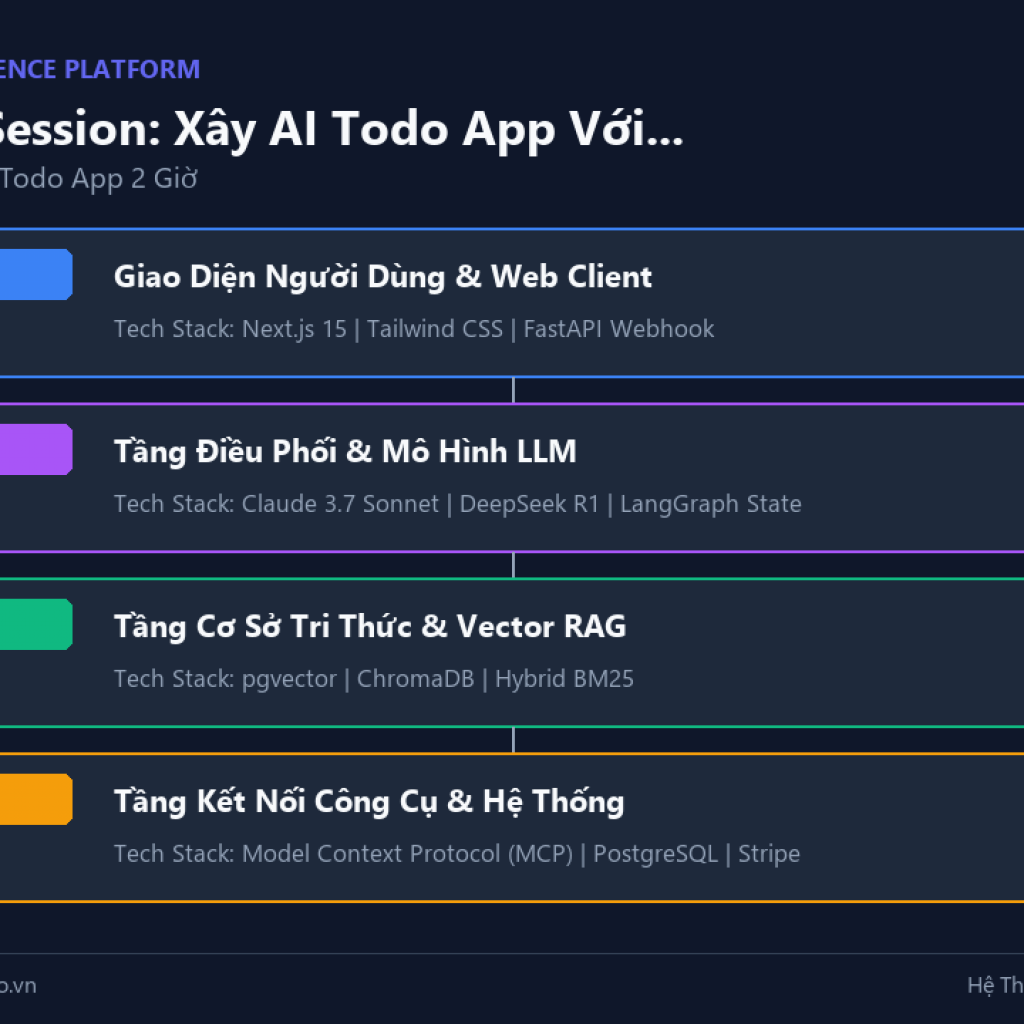Select 'Tầng Kết Nối Công Cụ & Hệ Thống' heading

(369, 801)
